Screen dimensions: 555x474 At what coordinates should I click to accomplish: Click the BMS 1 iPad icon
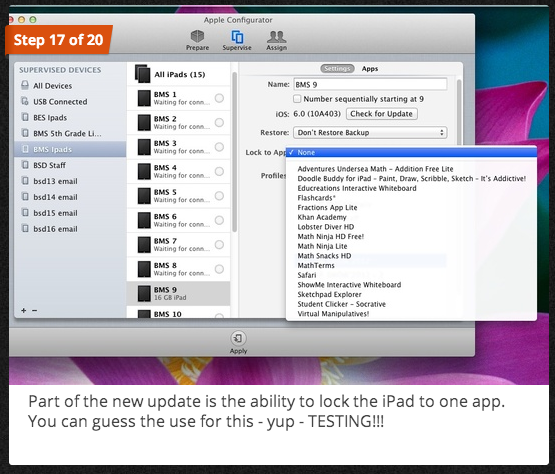click(x=144, y=98)
